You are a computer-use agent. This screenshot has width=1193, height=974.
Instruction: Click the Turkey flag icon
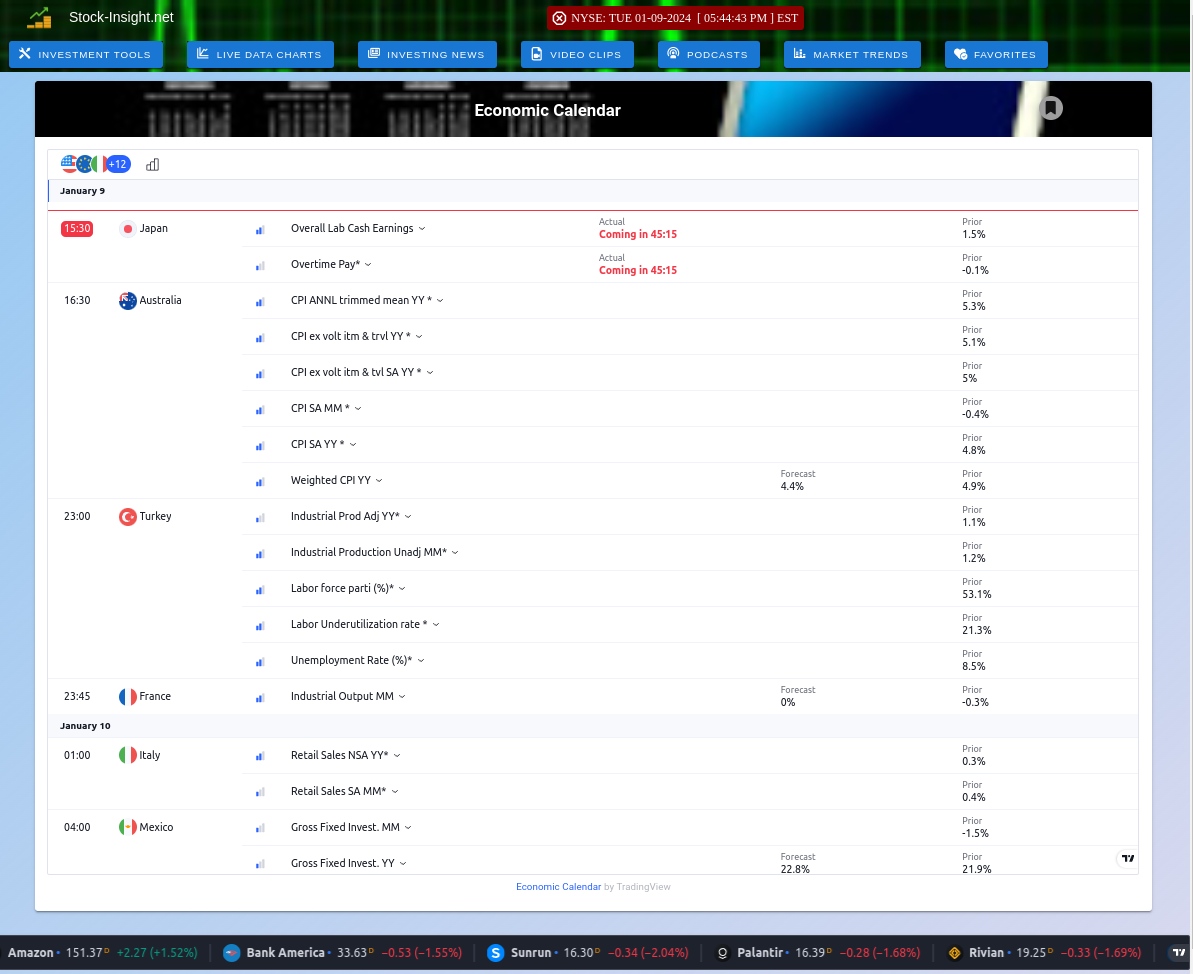(128, 517)
